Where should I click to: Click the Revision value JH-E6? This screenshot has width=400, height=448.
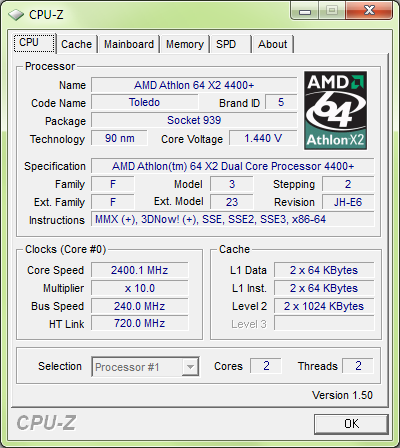click(348, 202)
